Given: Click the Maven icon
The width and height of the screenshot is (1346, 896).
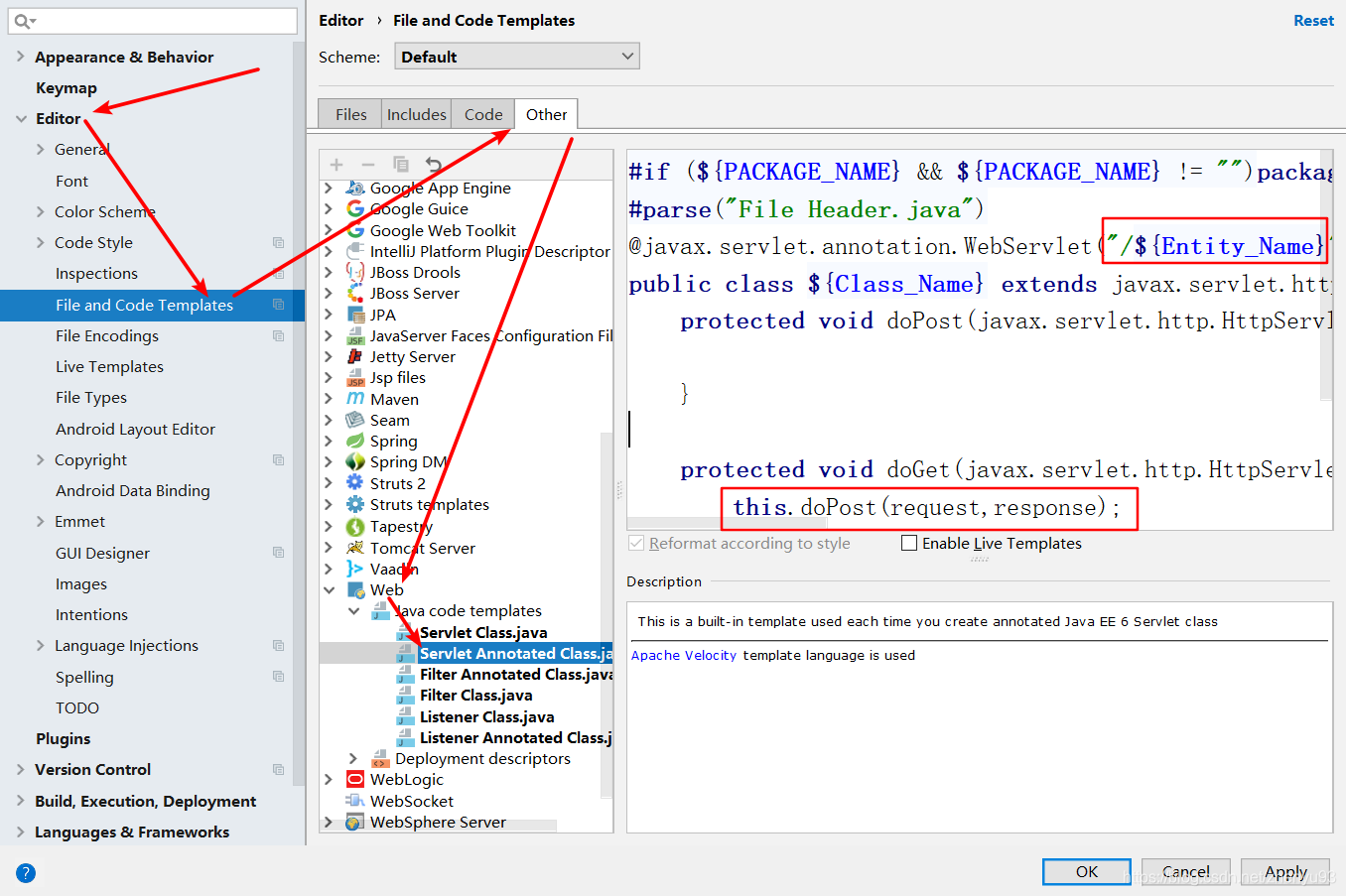Looking at the screenshot, I should pos(355,399).
